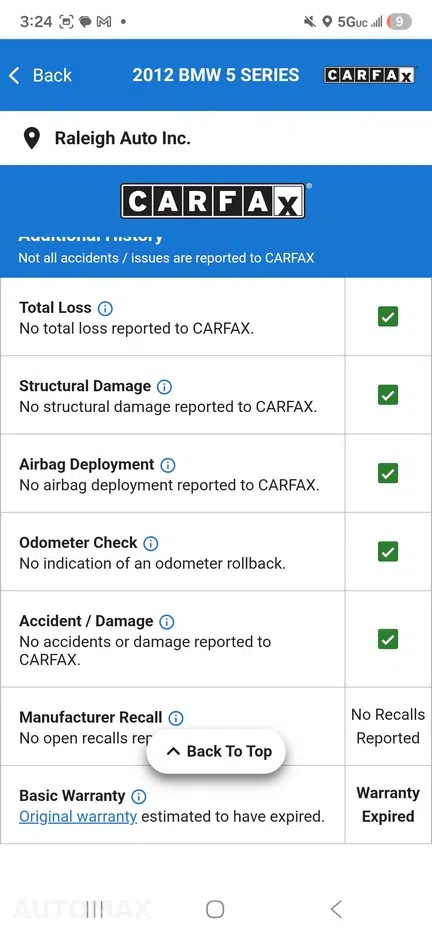432x936 pixels.
Task: Open Manufacturer Recall info icon
Action: pyautogui.click(x=176, y=718)
